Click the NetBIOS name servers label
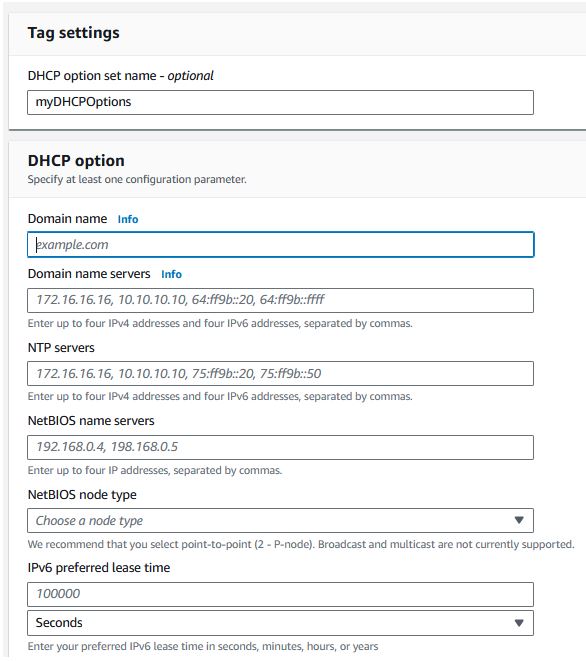 91,421
